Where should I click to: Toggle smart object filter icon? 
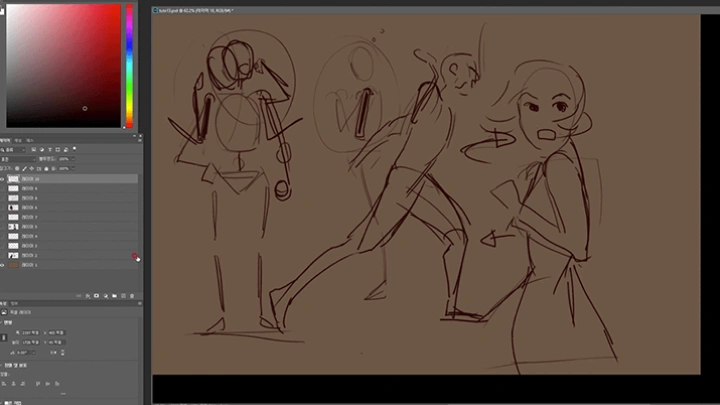pos(66,150)
